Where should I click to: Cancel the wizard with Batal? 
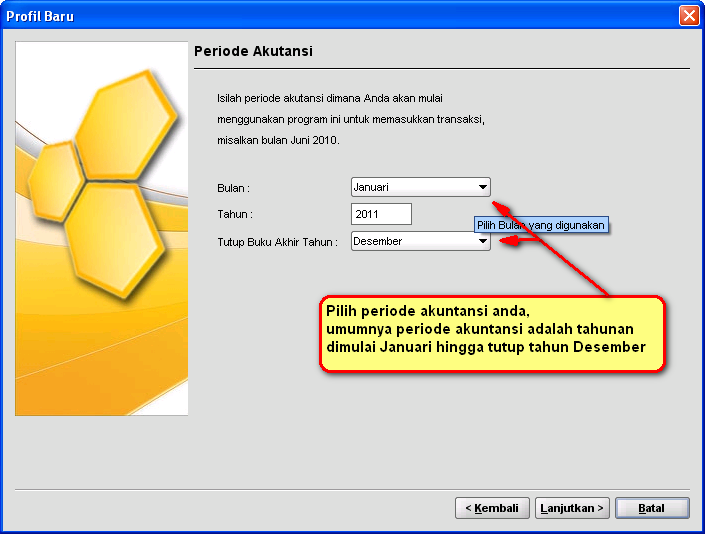tap(652, 508)
